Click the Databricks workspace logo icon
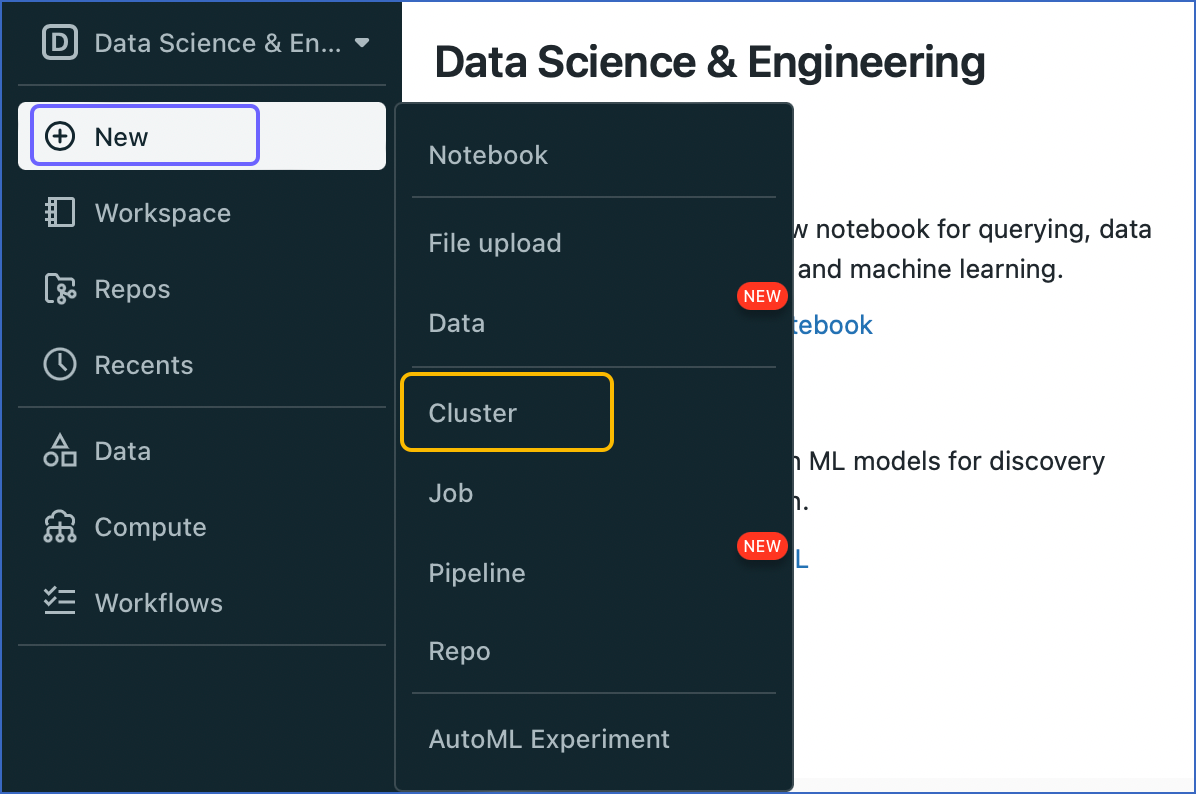Image resolution: width=1196 pixels, height=794 pixels. click(59, 42)
